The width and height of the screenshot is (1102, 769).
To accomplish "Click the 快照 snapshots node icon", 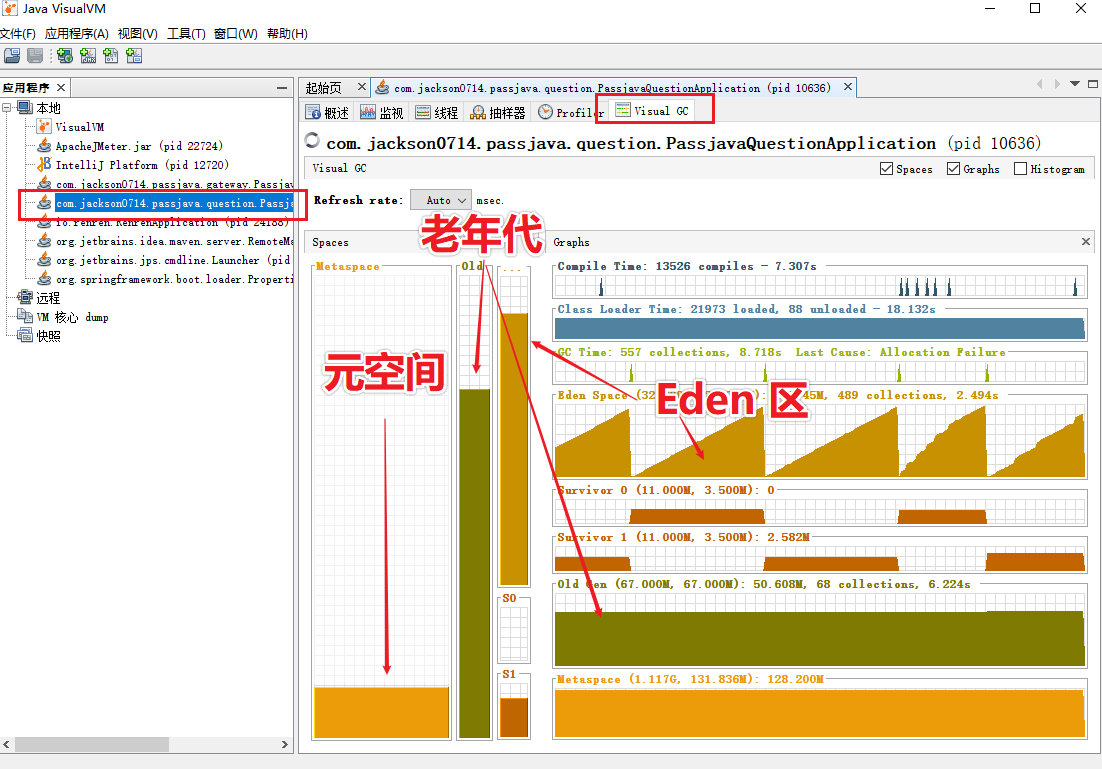I will point(25,336).
